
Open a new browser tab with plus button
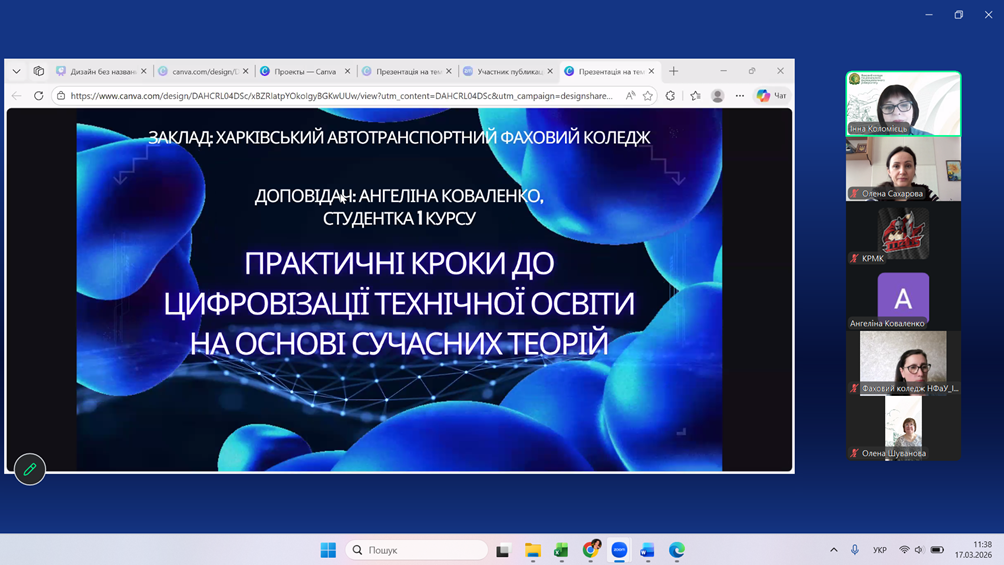[x=674, y=72]
